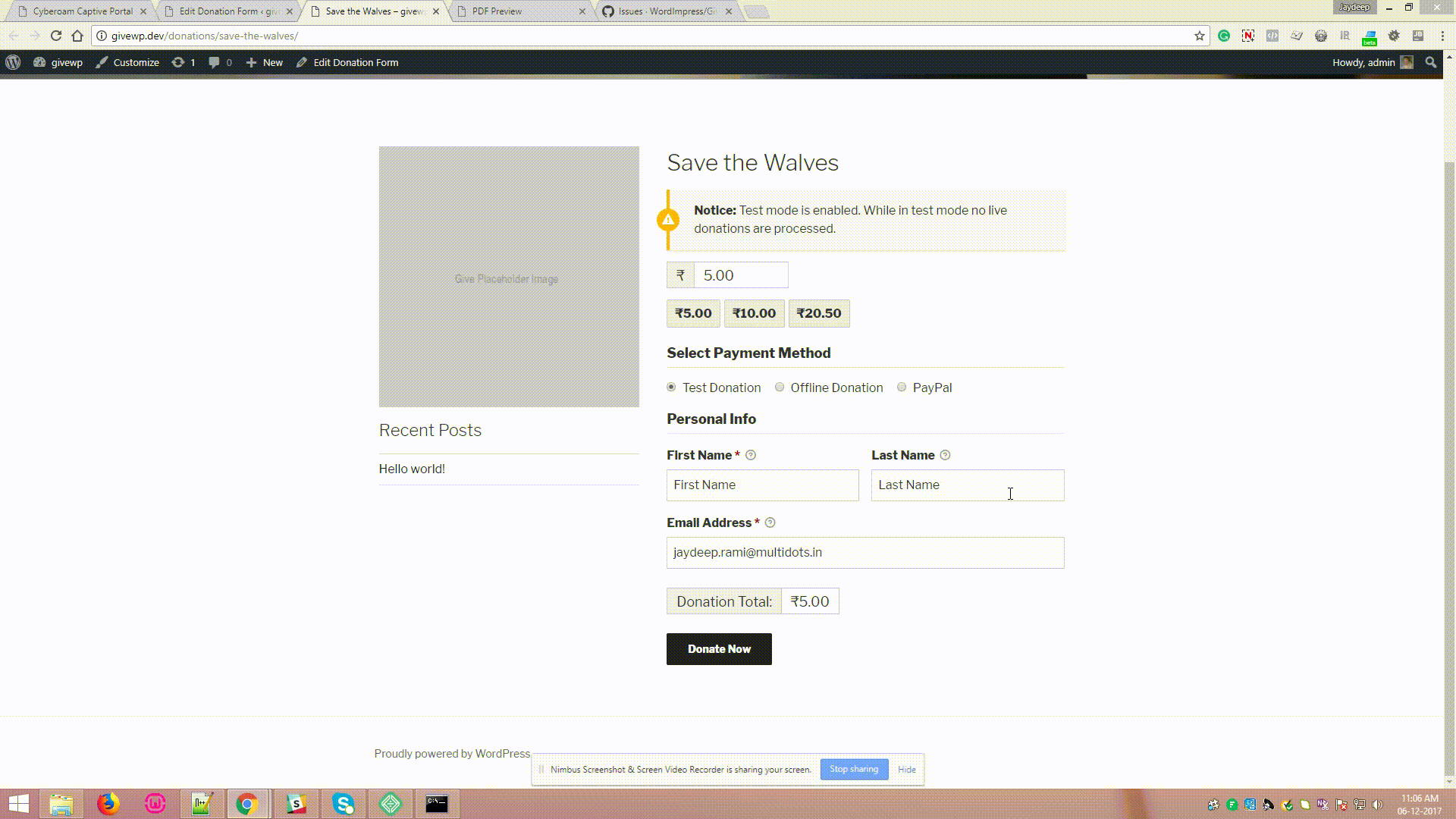Select the Test Donation payment method
The height and width of the screenshot is (819, 1456).
coord(671,388)
